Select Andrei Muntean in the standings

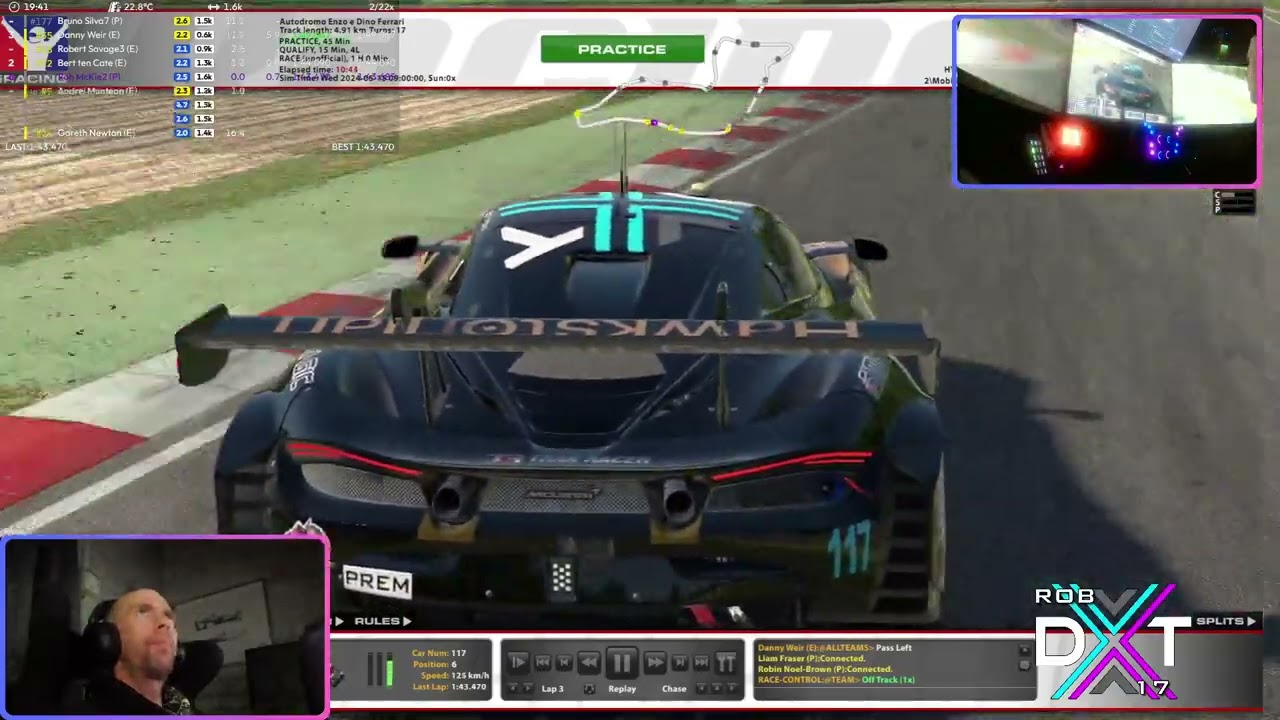pyautogui.click(x=98, y=91)
